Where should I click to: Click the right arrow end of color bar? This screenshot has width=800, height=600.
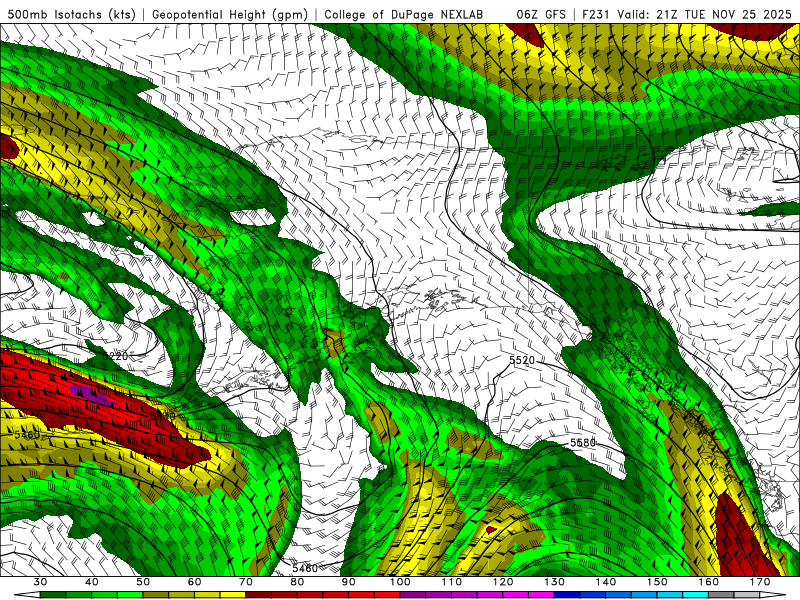[x=773, y=595]
